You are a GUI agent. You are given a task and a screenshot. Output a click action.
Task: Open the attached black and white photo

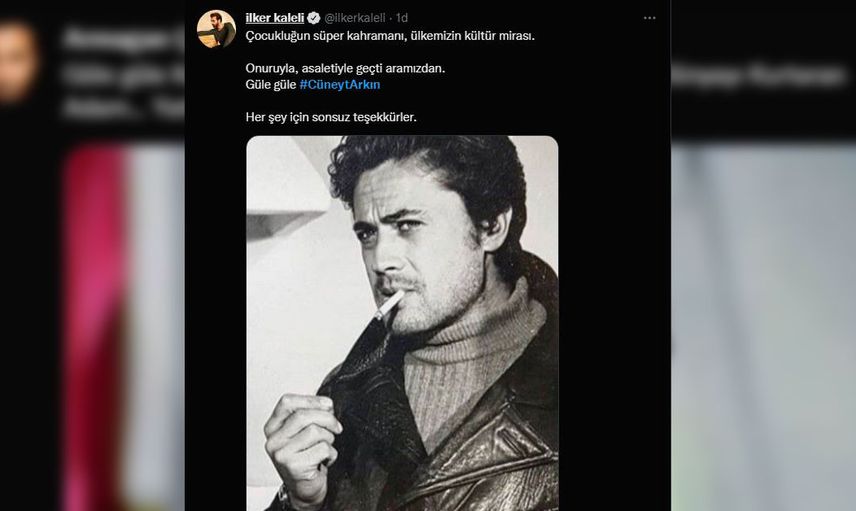[x=402, y=323]
